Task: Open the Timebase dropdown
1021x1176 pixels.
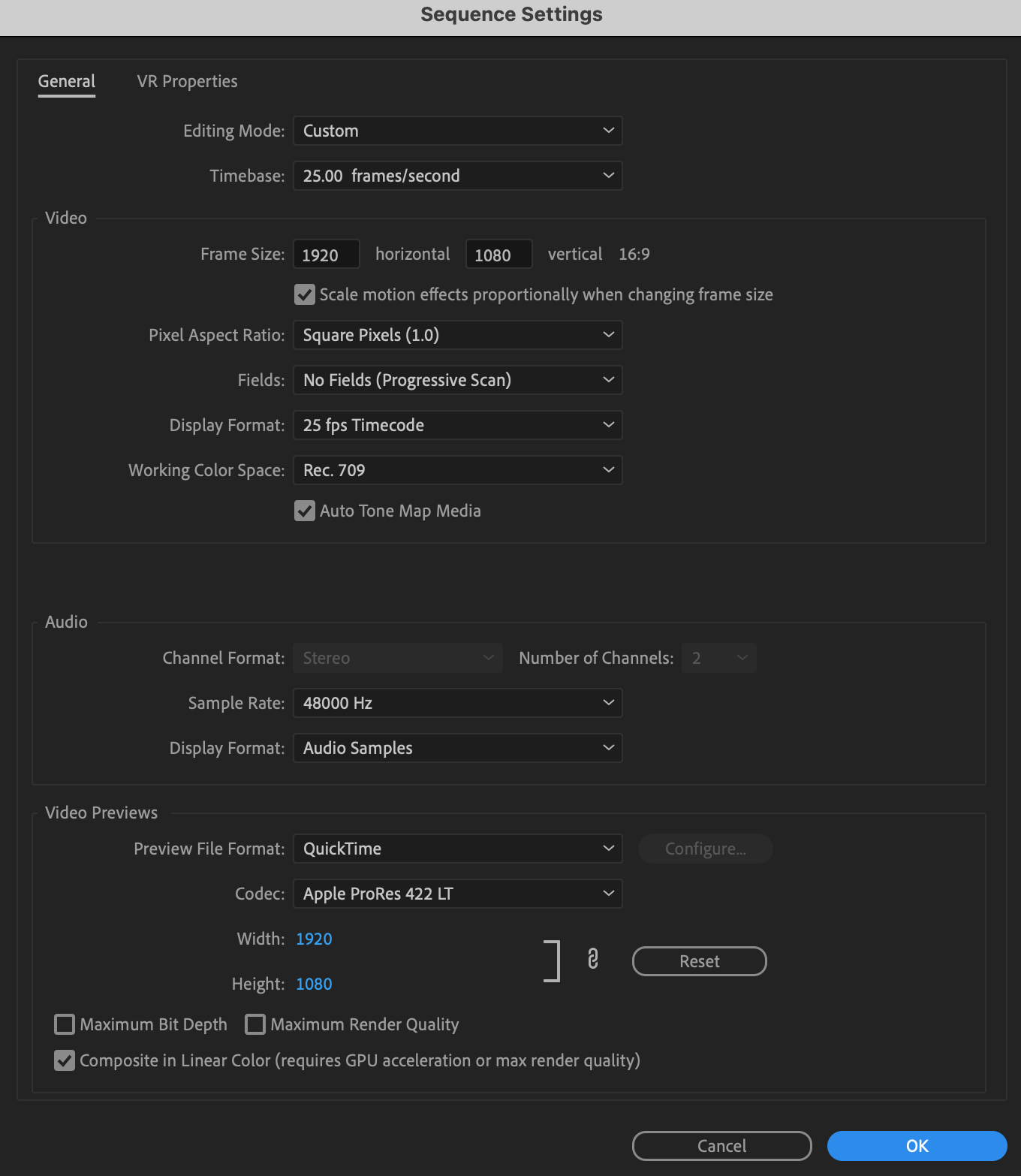Action: coord(457,175)
